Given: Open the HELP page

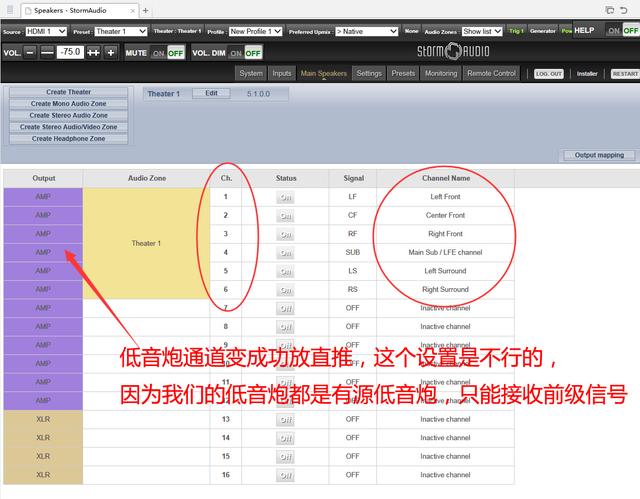Looking at the screenshot, I should [584, 31].
